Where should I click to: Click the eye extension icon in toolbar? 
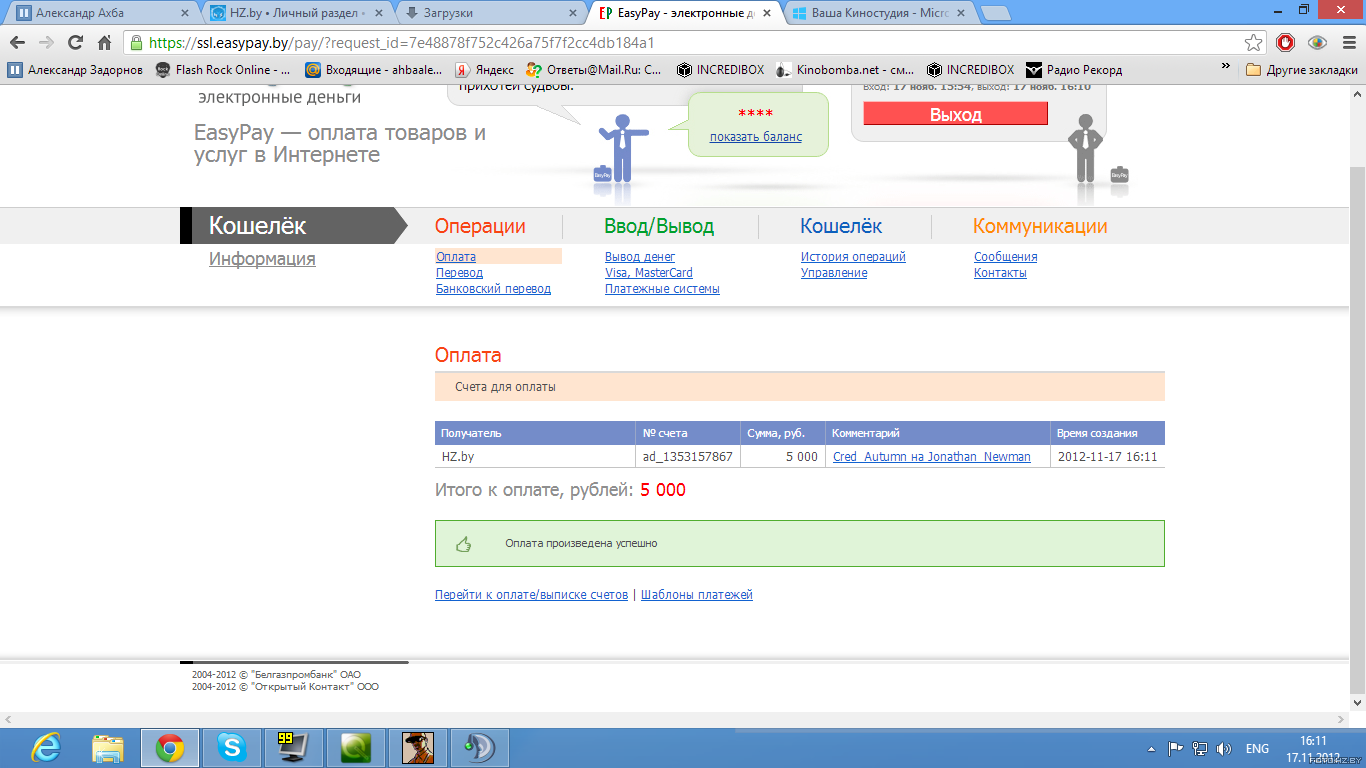pyautogui.click(x=1317, y=43)
